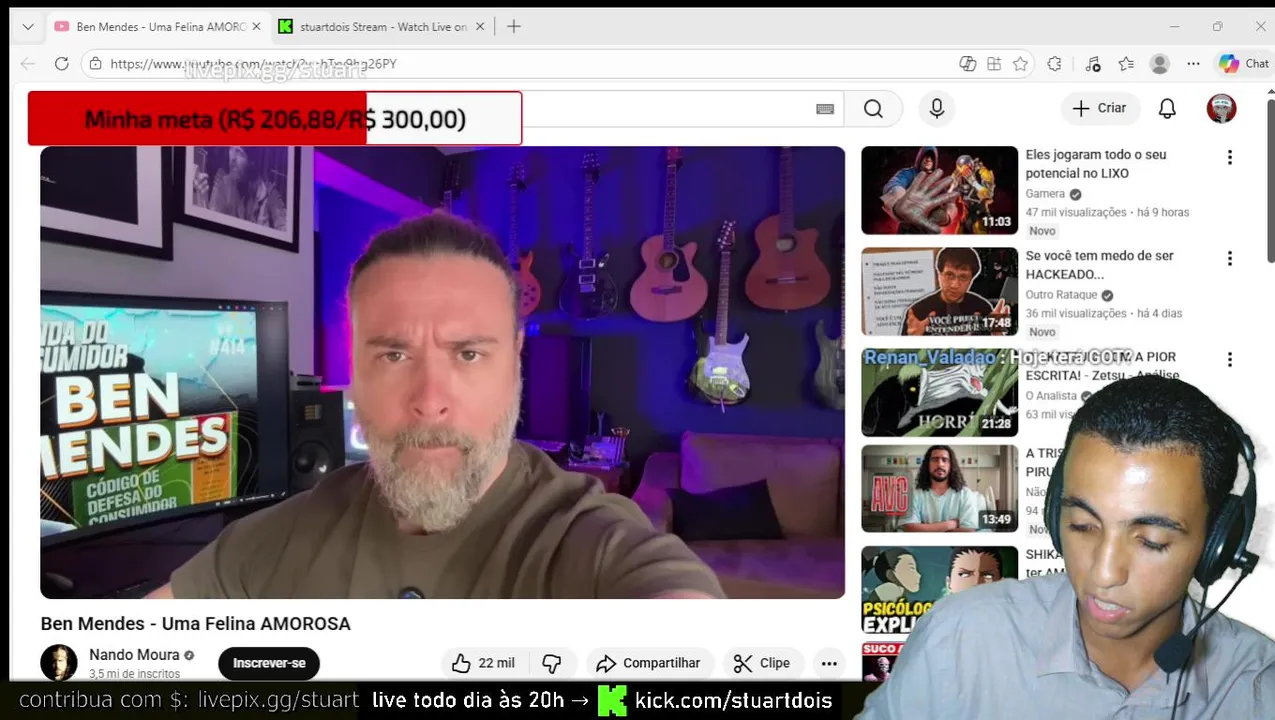
Task: Open the reader view toolbar icon
Action: pyautogui.click(x=994, y=64)
